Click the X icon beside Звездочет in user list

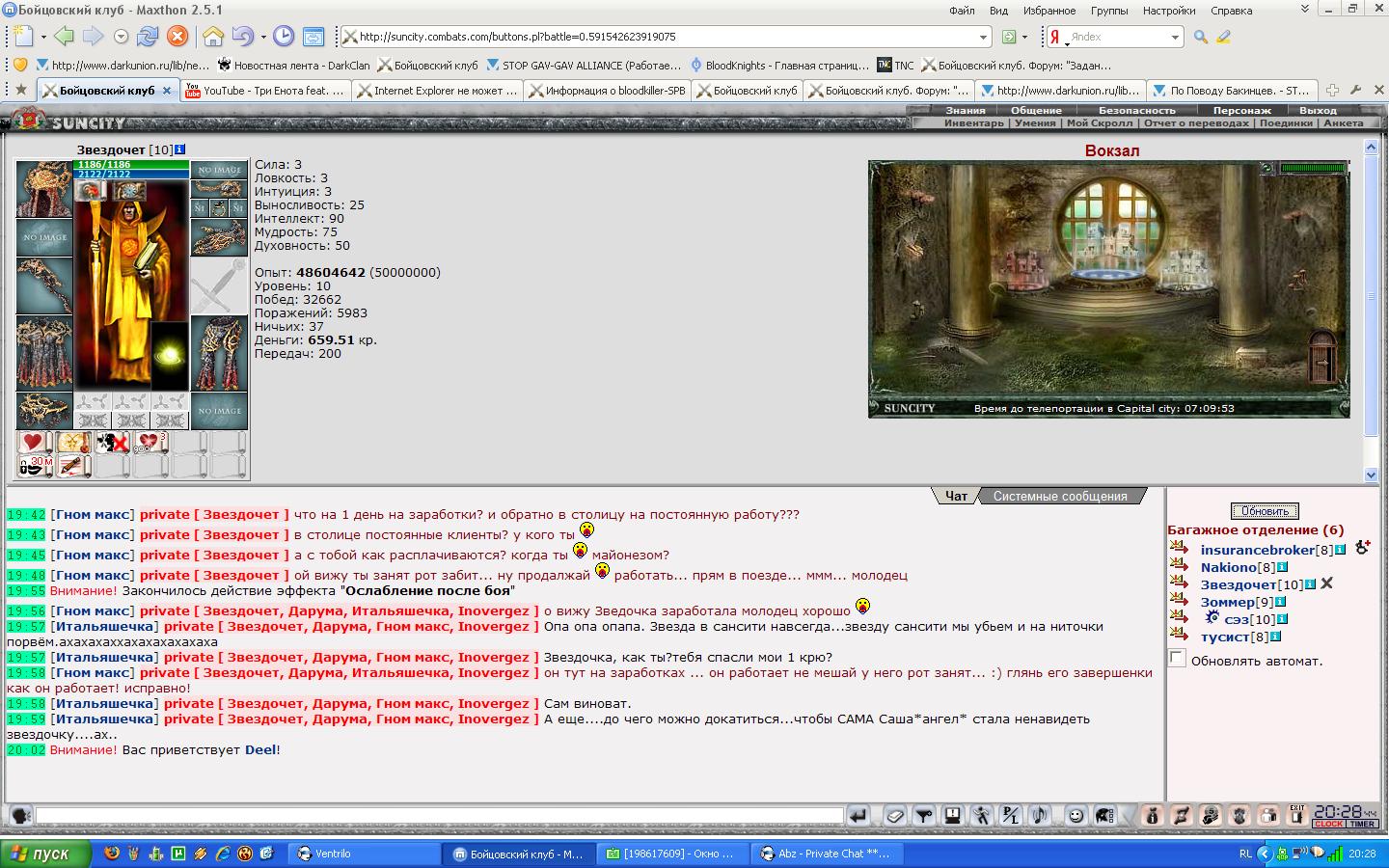tap(1327, 584)
